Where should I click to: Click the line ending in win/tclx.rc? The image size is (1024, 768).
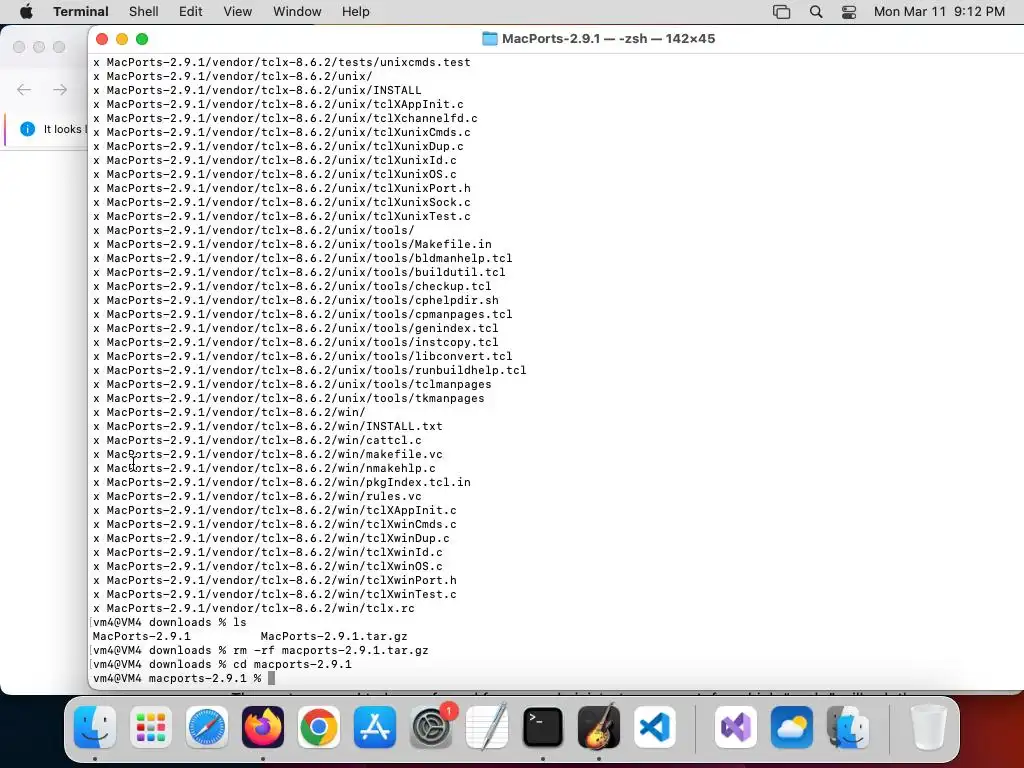(x=254, y=608)
